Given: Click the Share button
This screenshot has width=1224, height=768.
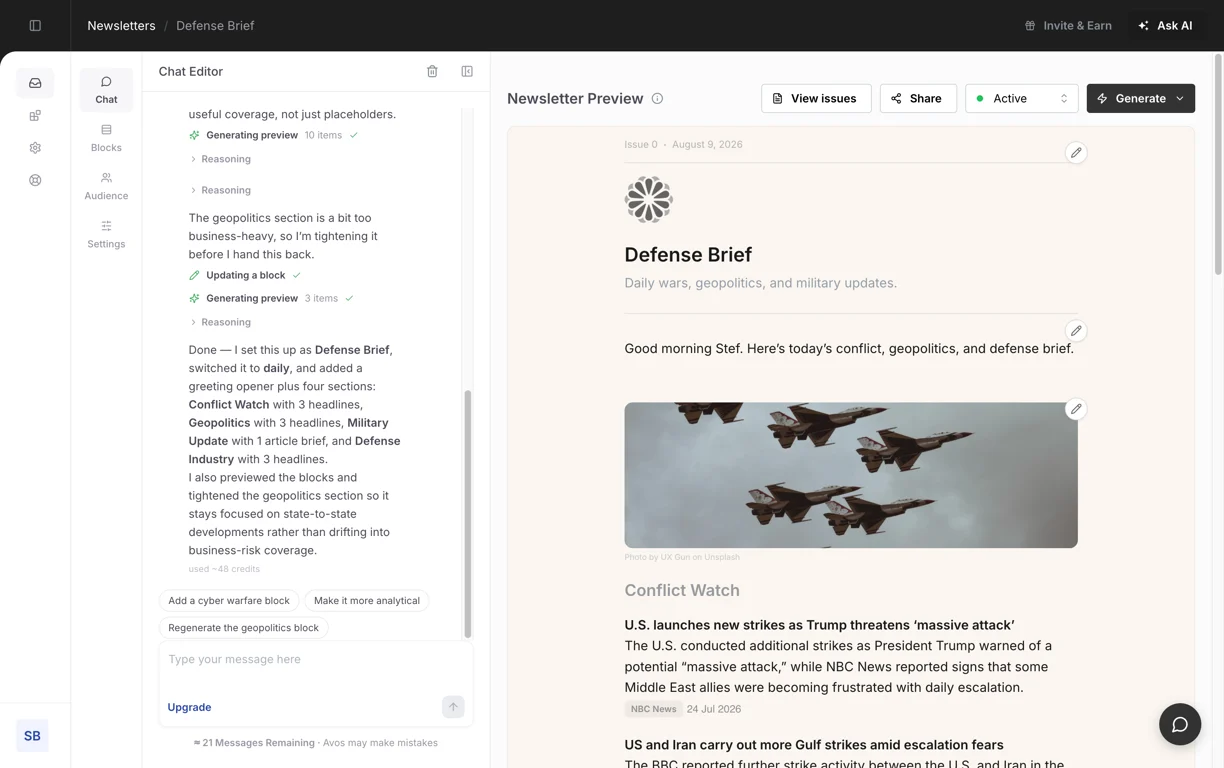Looking at the screenshot, I should click(x=918, y=98).
